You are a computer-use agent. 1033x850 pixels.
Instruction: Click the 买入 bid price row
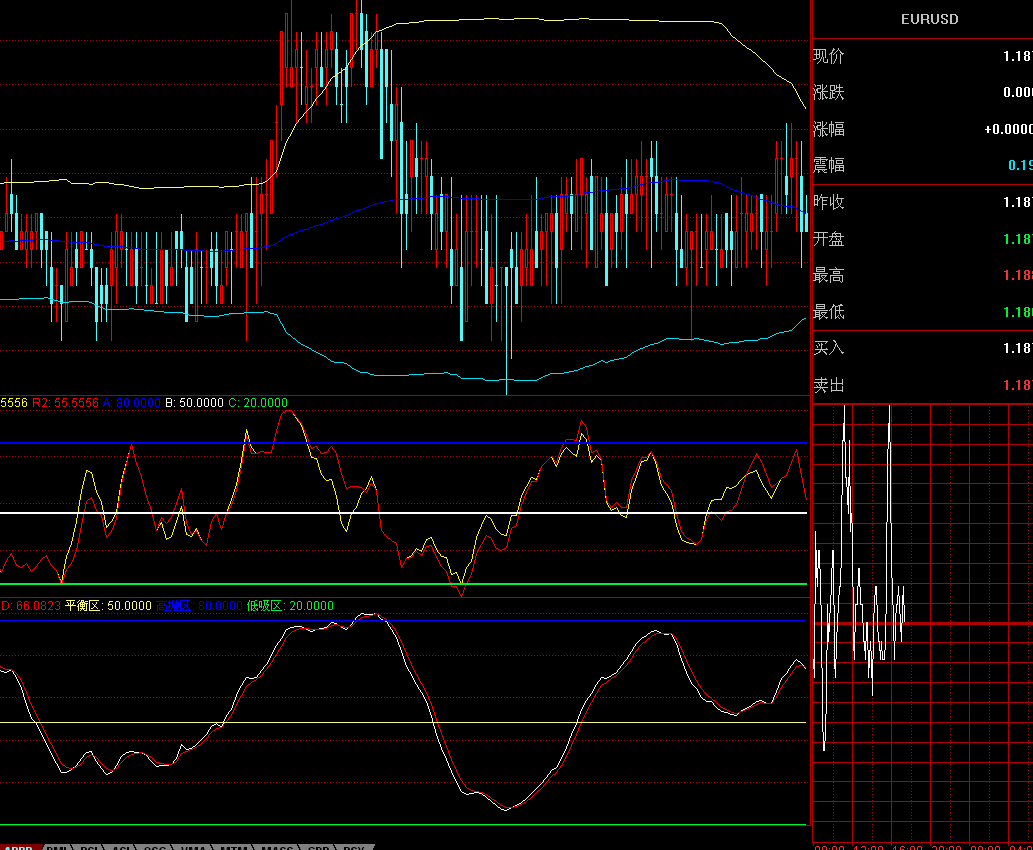(x=920, y=349)
